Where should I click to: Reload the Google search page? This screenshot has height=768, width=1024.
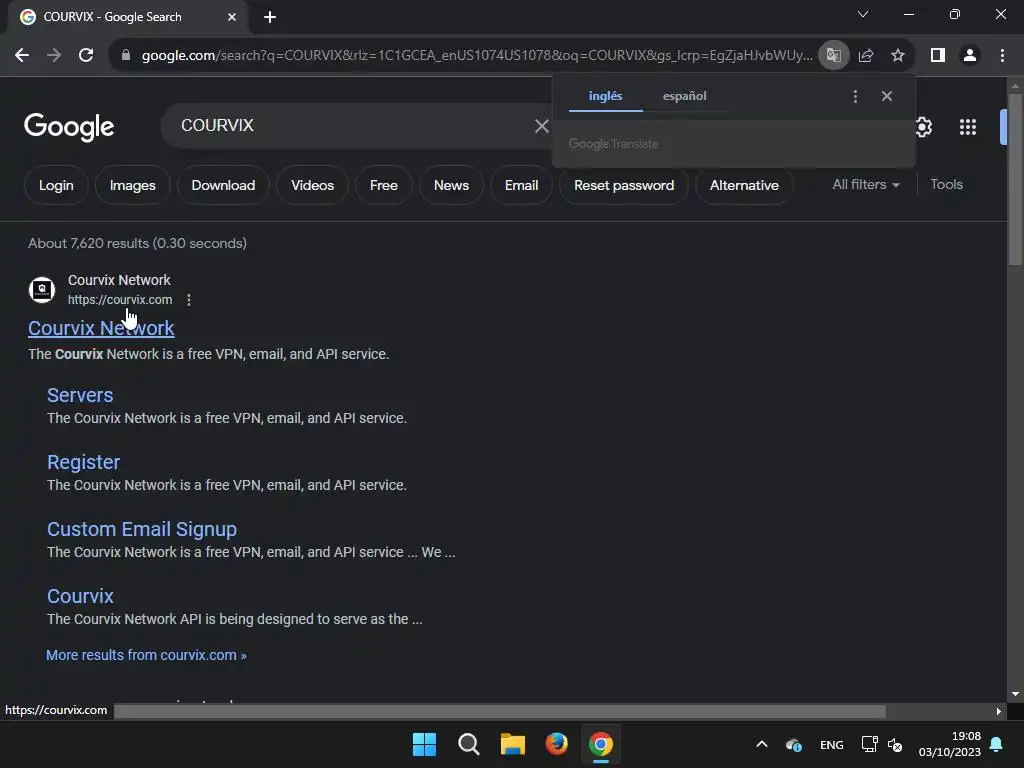point(86,56)
